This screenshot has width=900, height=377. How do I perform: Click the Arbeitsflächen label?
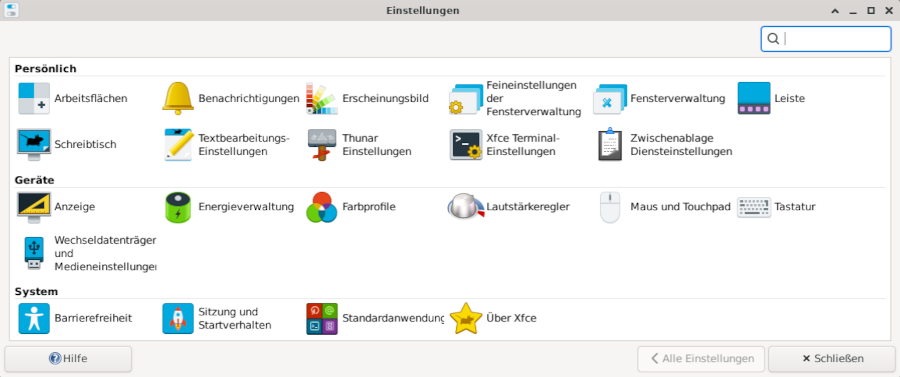coord(91,99)
